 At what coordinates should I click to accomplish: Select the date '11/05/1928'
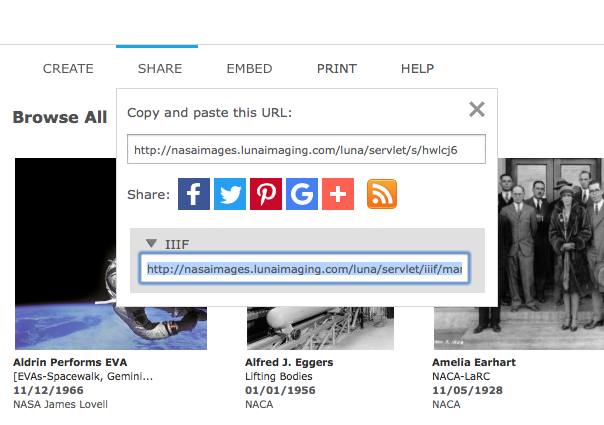[x=467, y=390]
